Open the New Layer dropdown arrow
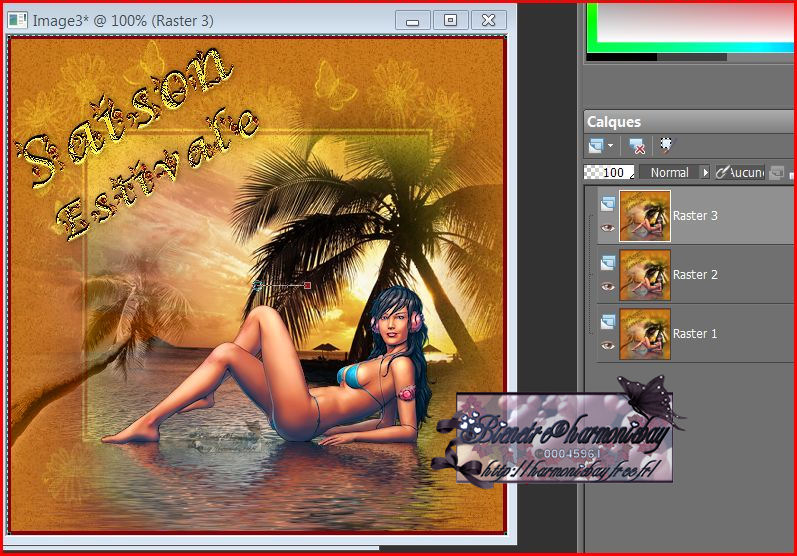This screenshot has width=797, height=556. [x=610, y=146]
